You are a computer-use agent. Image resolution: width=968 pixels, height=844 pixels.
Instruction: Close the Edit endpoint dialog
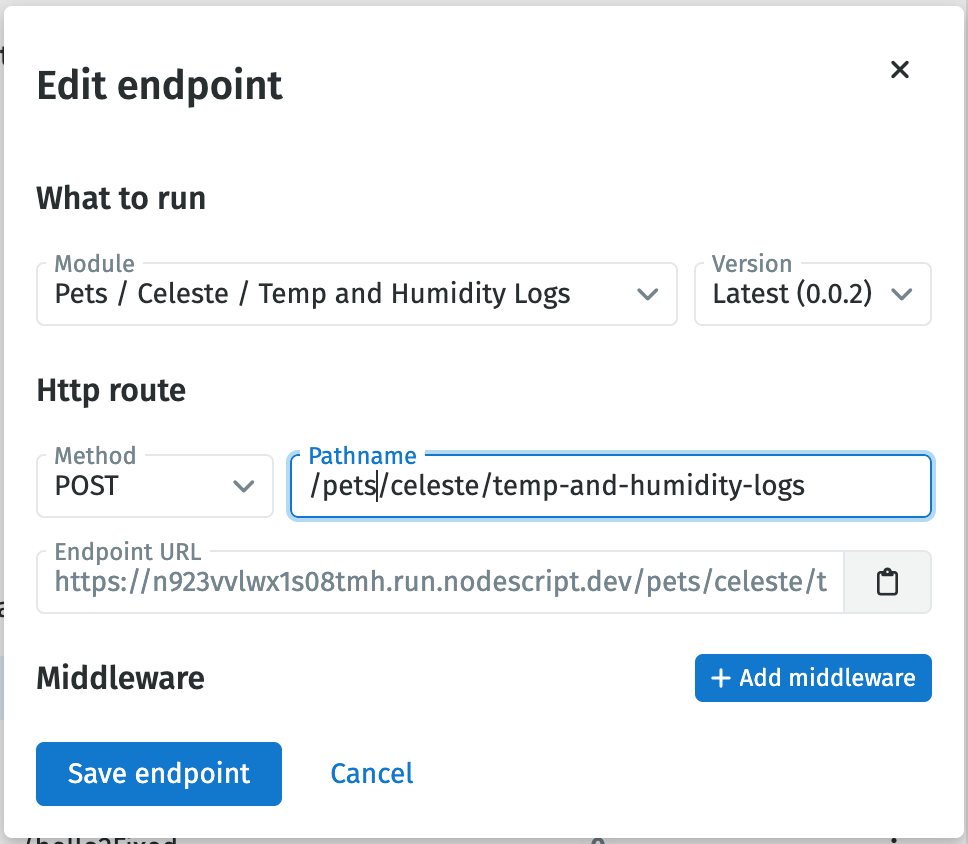[899, 70]
